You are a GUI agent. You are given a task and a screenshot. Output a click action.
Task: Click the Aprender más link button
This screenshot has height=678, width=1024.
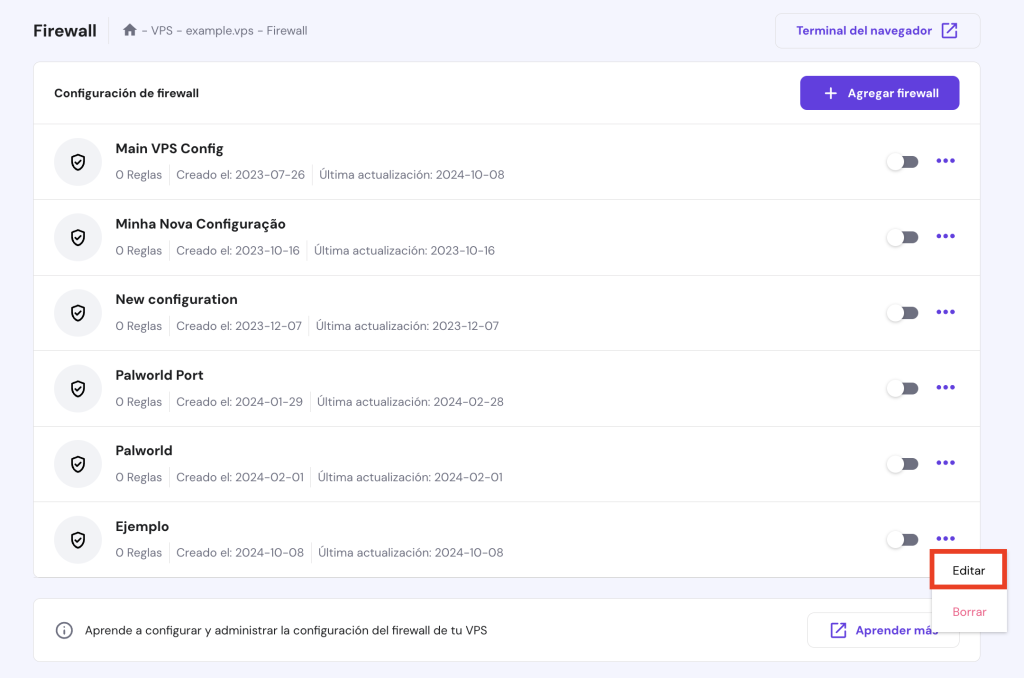883,631
